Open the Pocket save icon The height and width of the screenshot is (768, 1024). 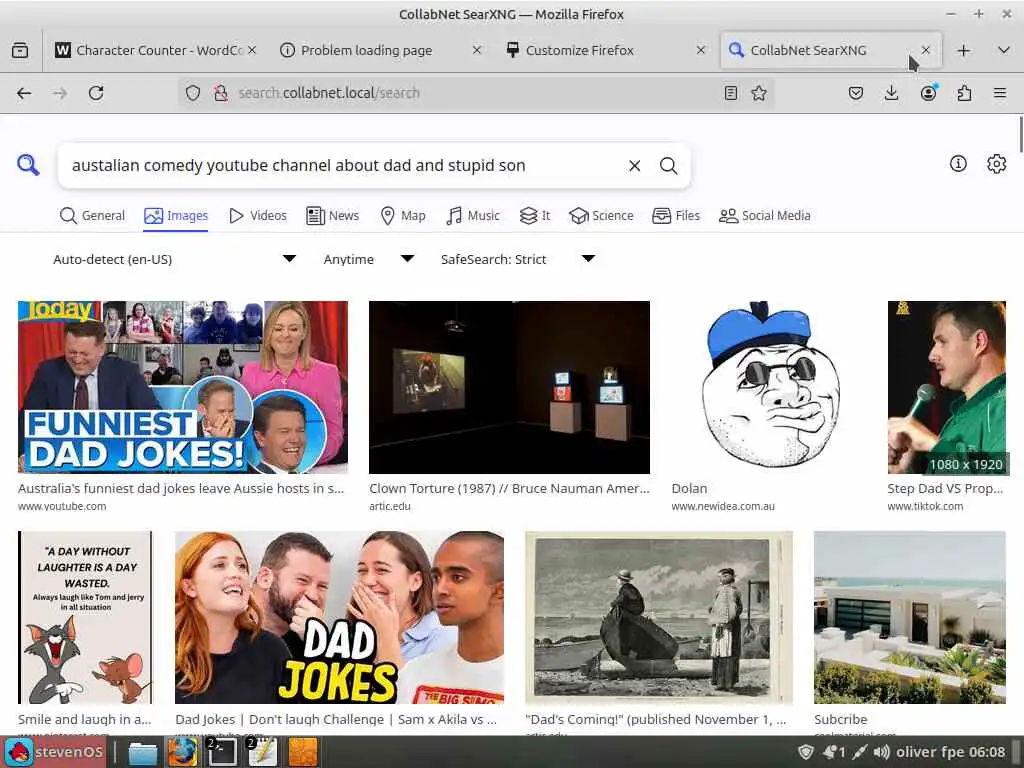pos(856,93)
